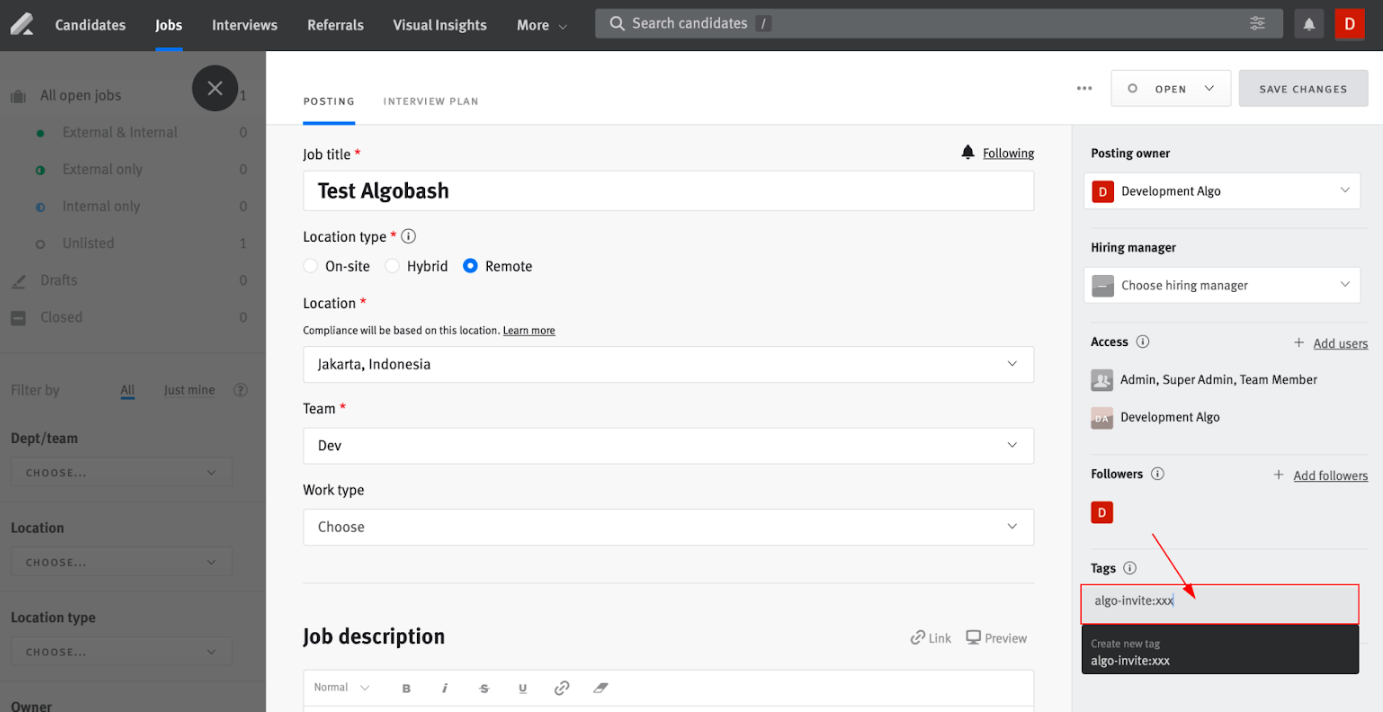This screenshot has height=712, width=1383.
Task: Open the Visual Insights menu item
Action: pos(439,24)
